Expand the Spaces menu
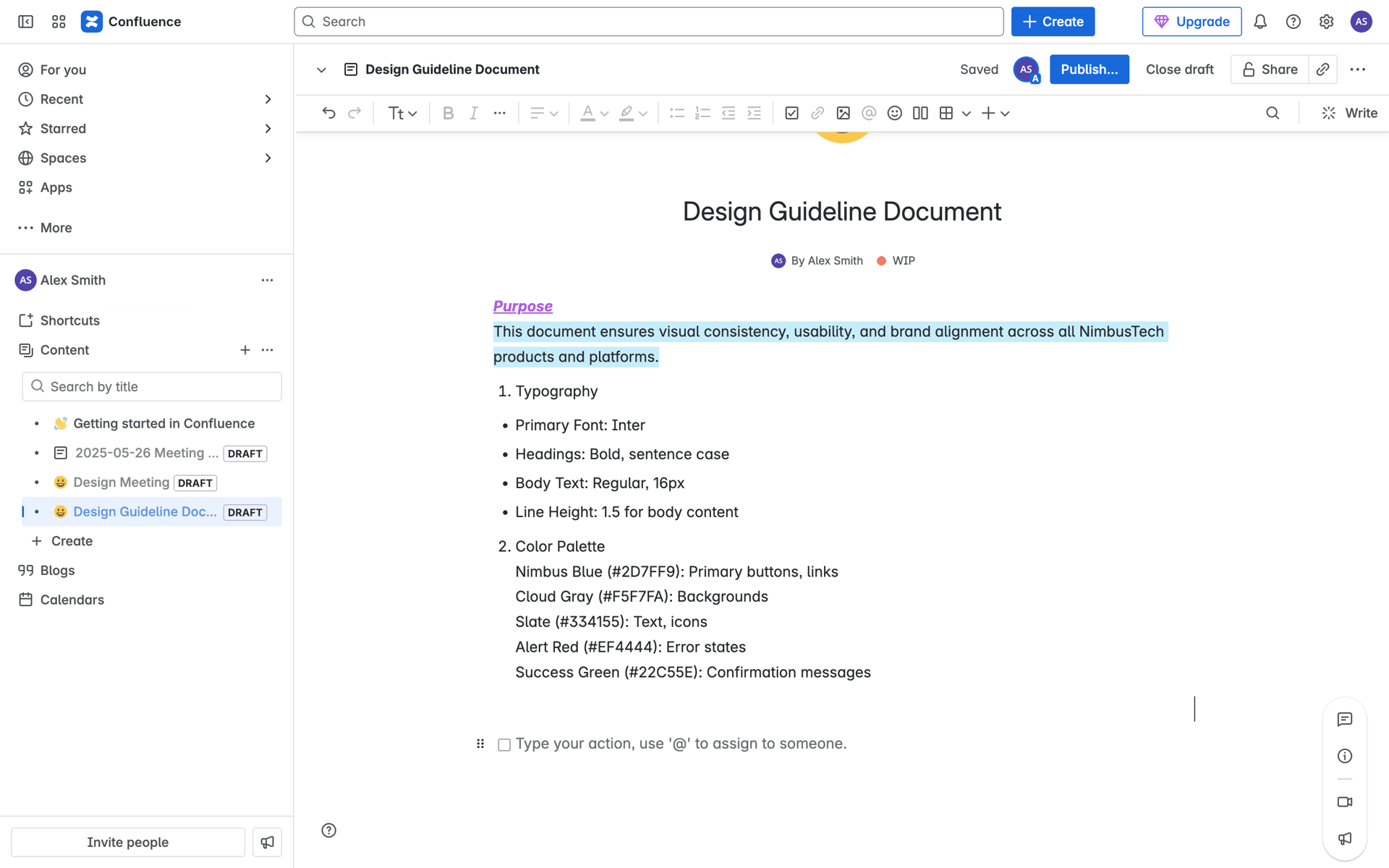The height and width of the screenshot is (868, 1389). pyautogui.click(x=268, y=158)
